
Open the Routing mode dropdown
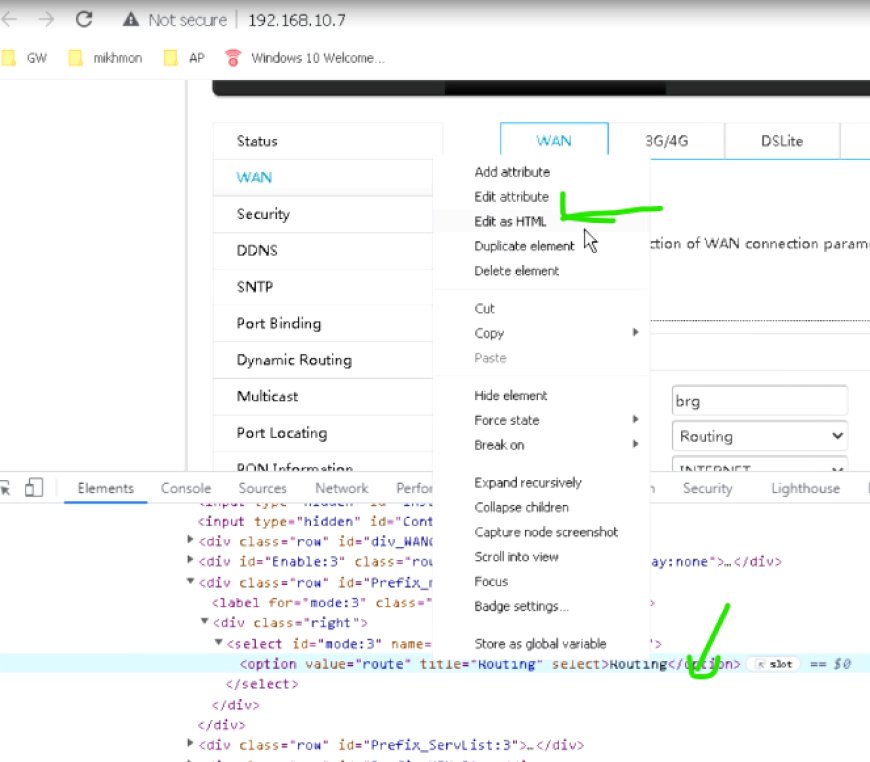tap(759, 436)
